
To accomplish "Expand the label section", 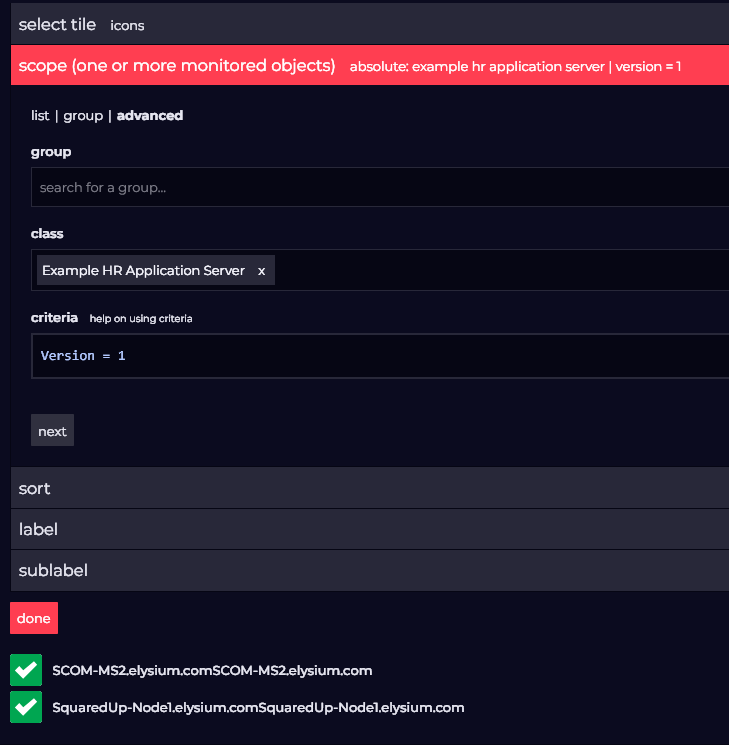I will tap(38, 529).
